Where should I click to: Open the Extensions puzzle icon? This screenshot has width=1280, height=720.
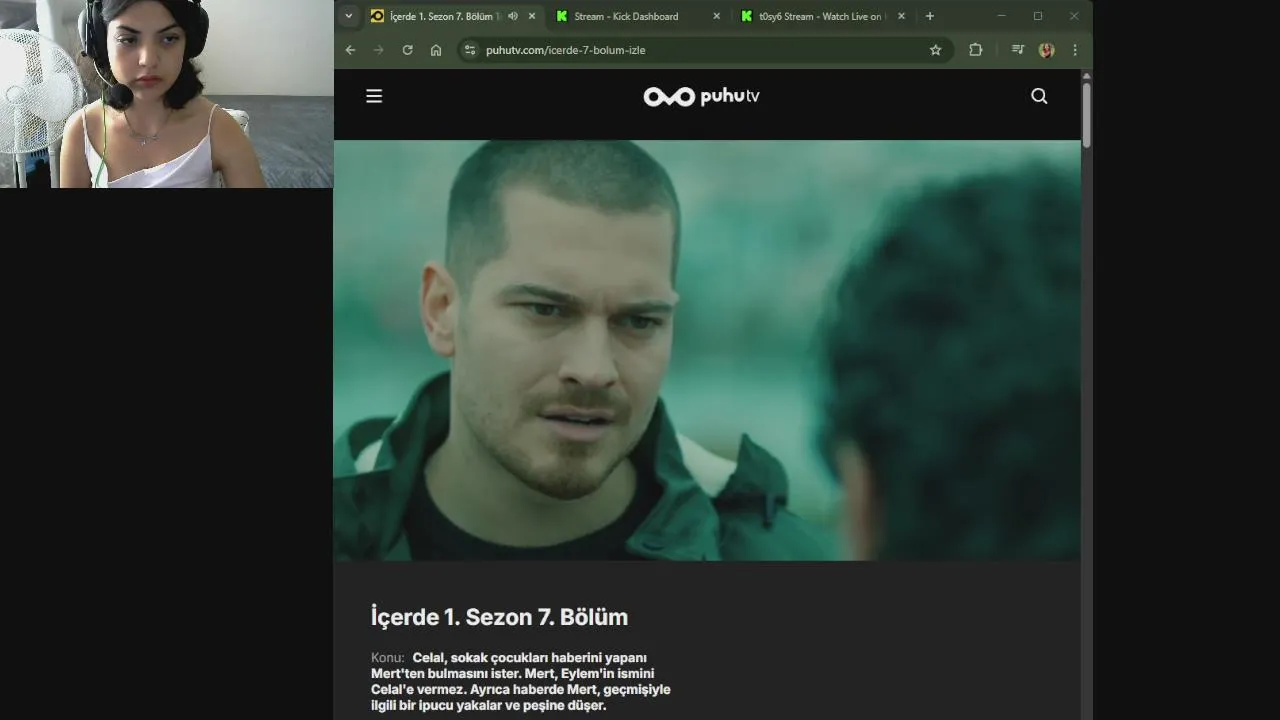[x=975, y=50]
